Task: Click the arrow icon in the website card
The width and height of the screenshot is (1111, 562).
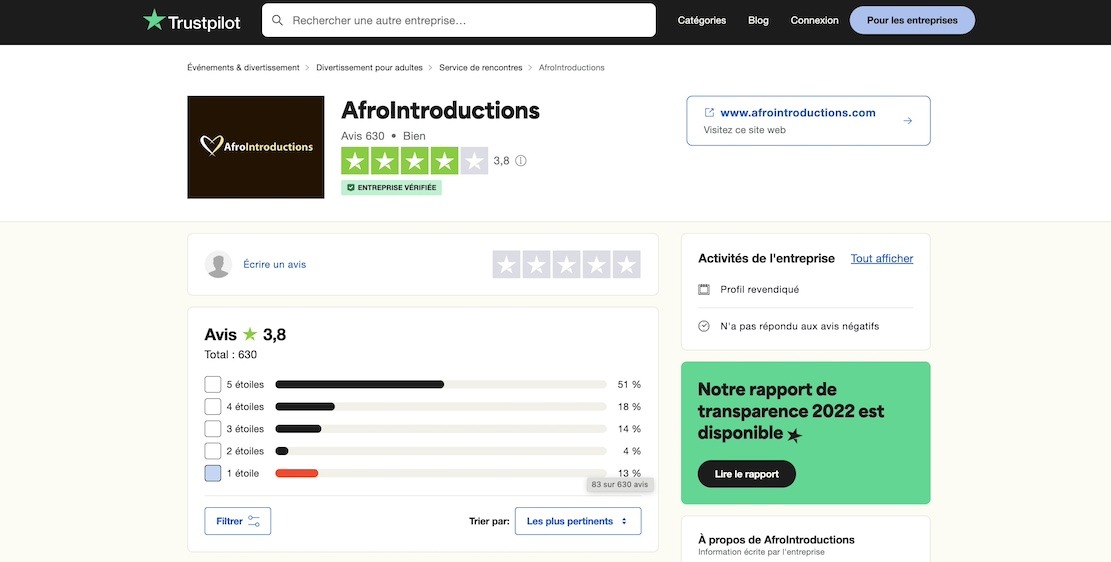Action: 908,121
